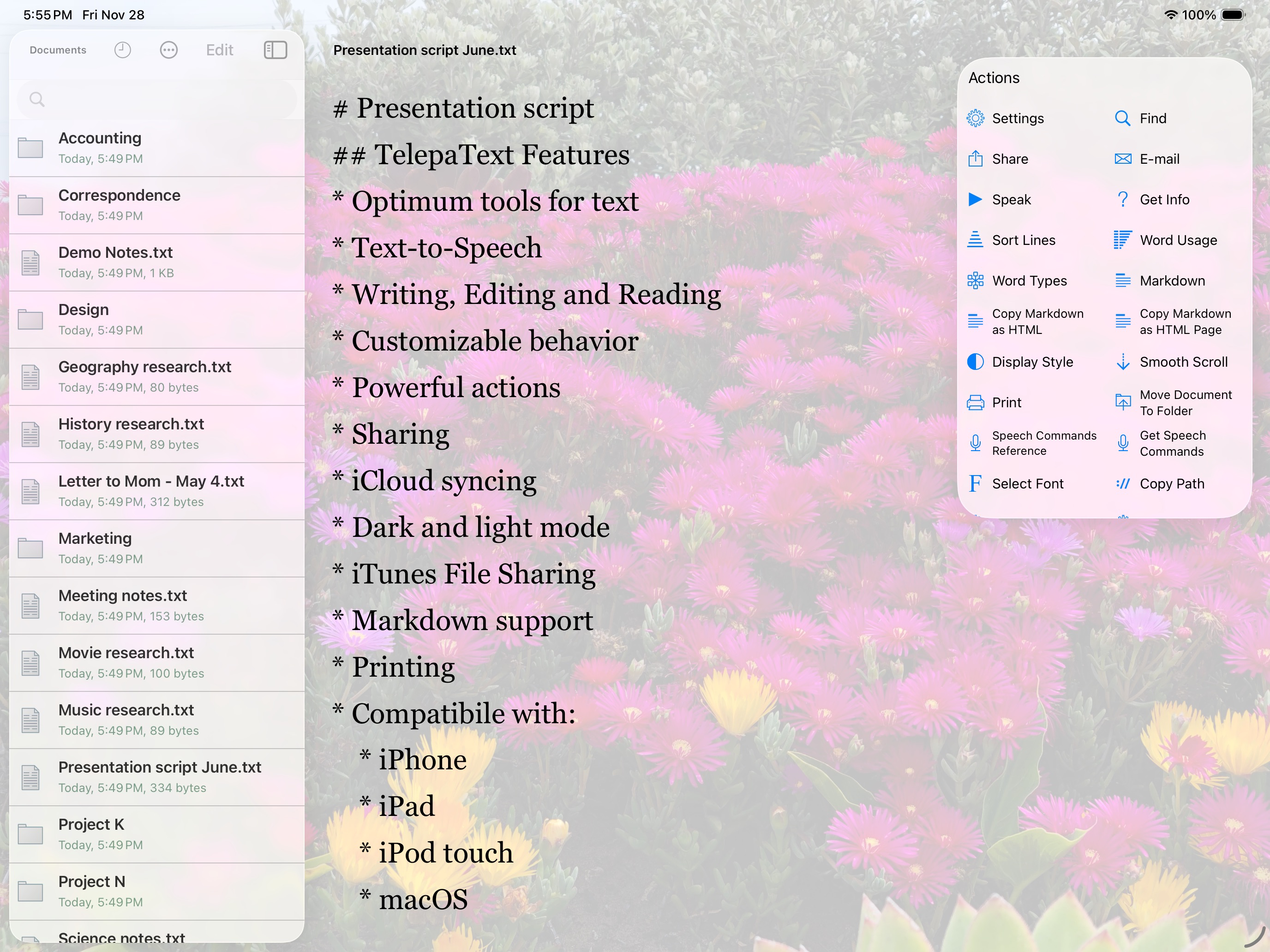Choose the Select Font action label
Viewport: 1270px width, 952px height.
[1028, 484]
